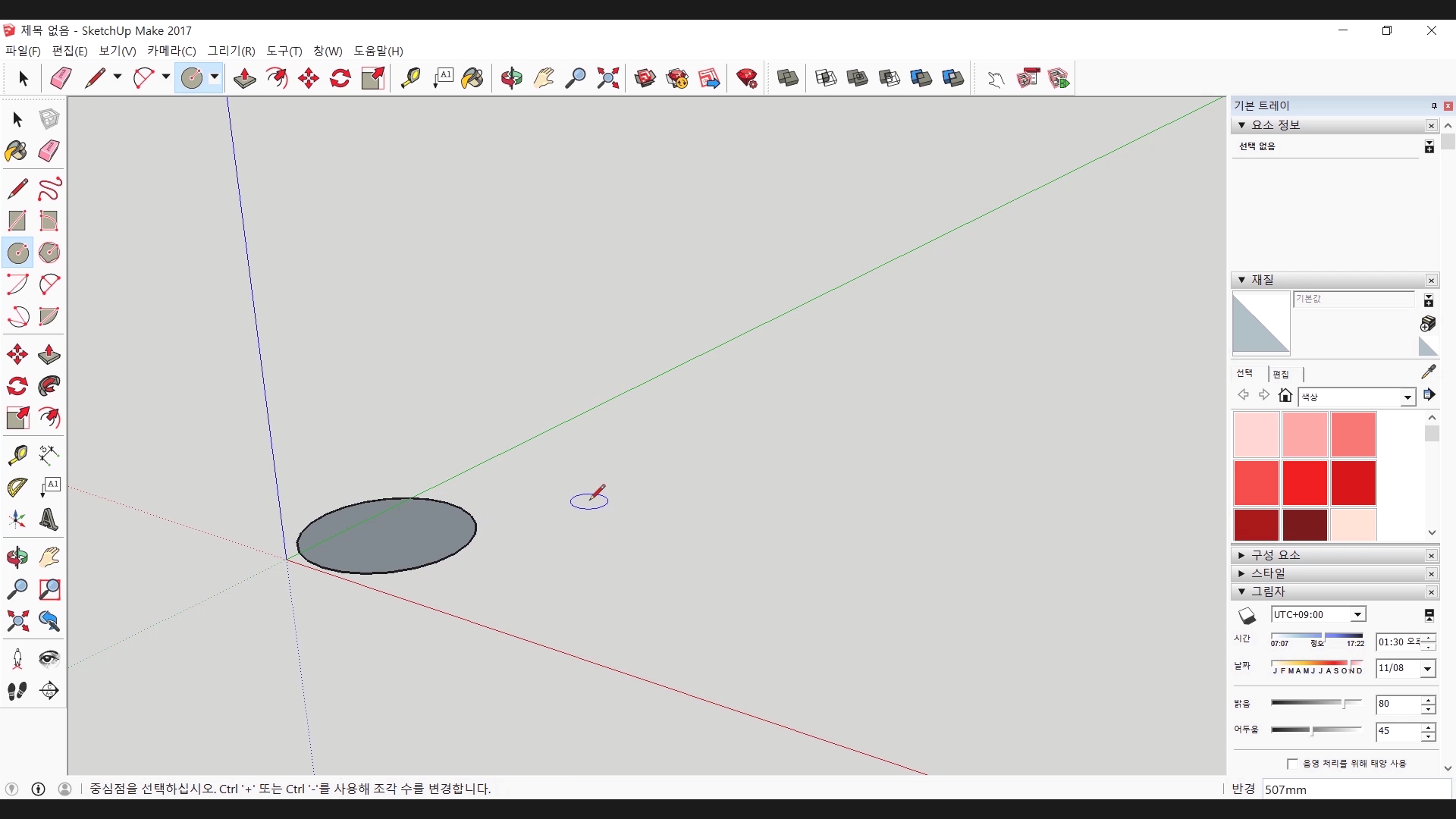Select the Push/Pull tool in top toolbar

(244, 78)
